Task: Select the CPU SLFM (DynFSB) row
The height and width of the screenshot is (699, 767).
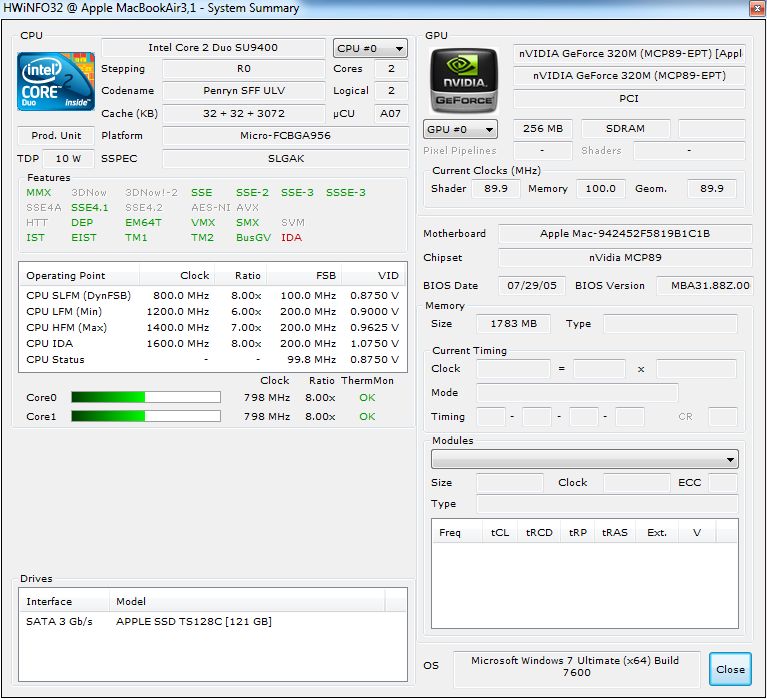Action: pos(212,295)
